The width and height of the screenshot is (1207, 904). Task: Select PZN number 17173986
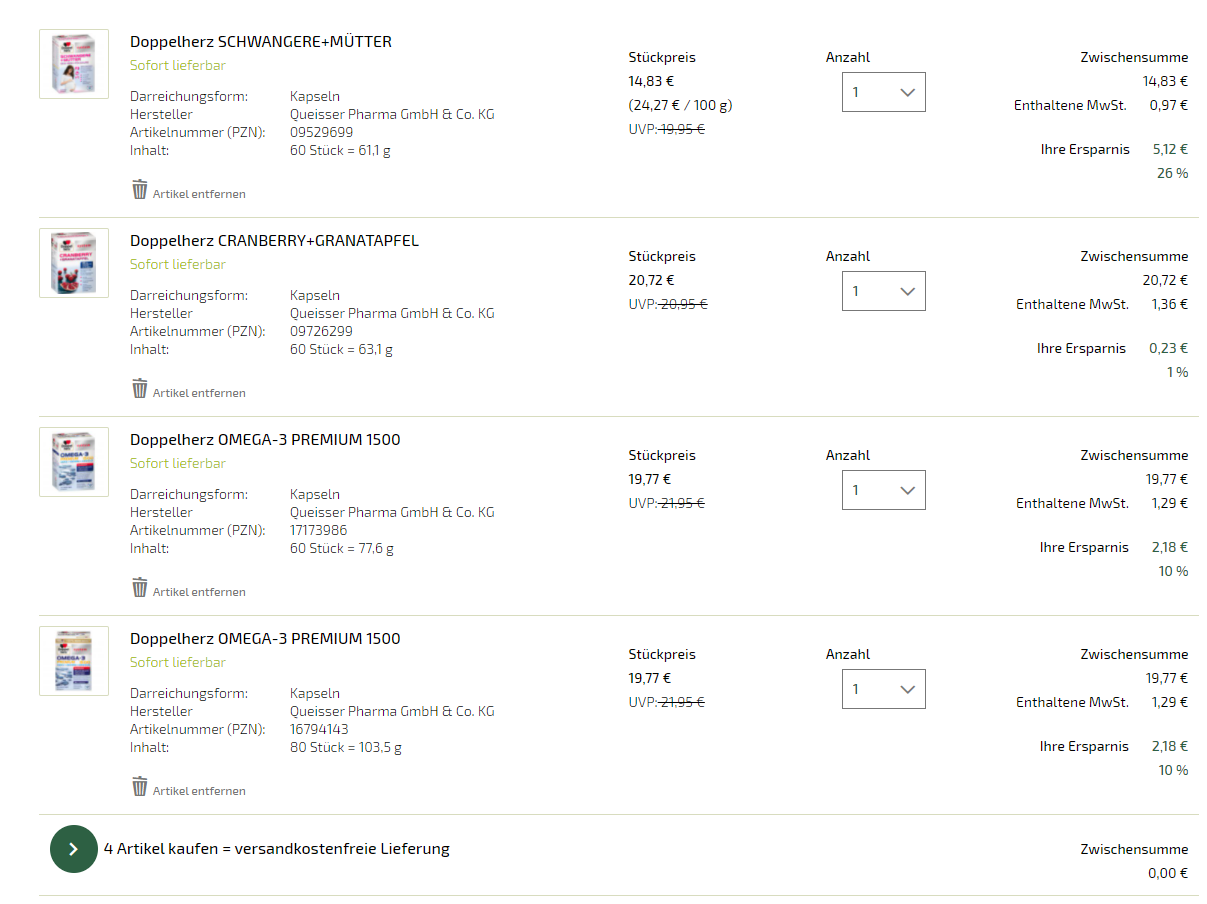tap(319, 530)
